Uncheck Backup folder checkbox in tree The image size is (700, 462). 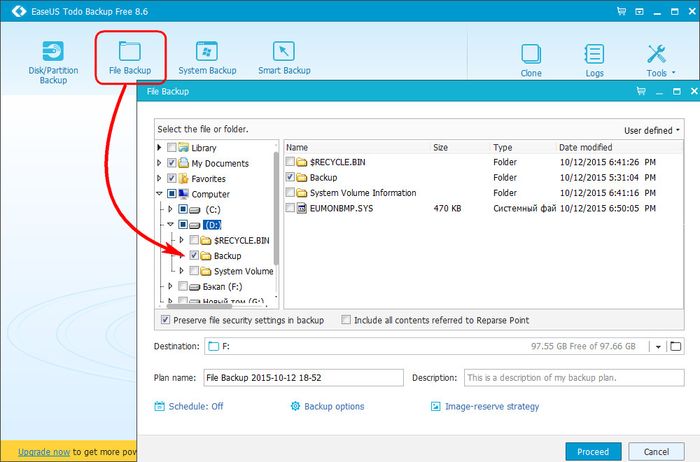point(194,255)
